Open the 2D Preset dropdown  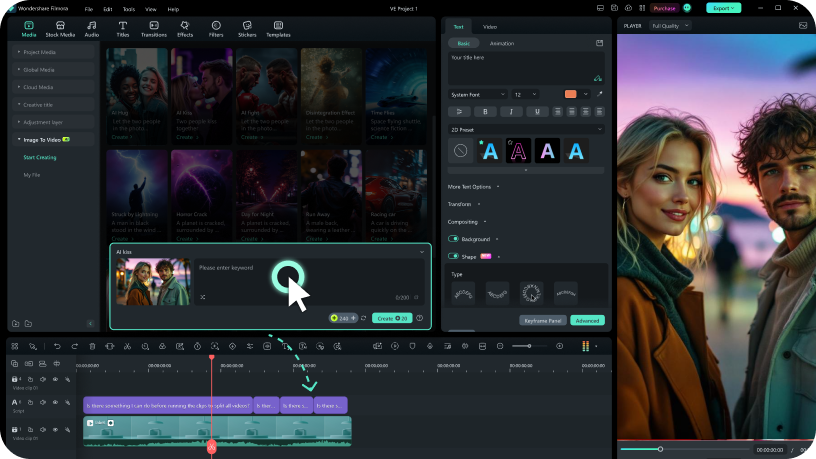pyautogui.click(x=526, y=130)
